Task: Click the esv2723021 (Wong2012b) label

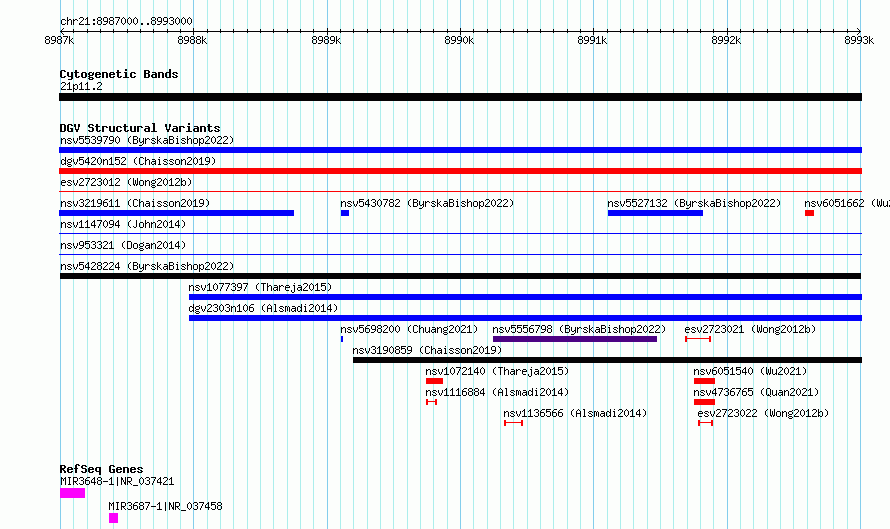Action: [x=750, y=329]
